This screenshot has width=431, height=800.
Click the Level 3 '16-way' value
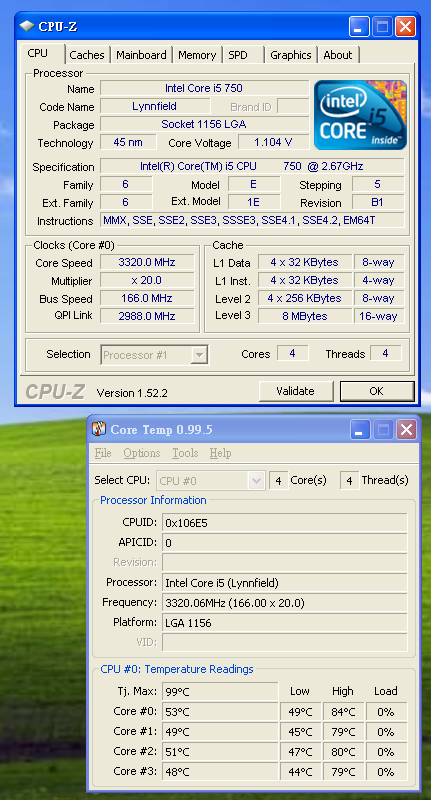[x=379, y=316]
